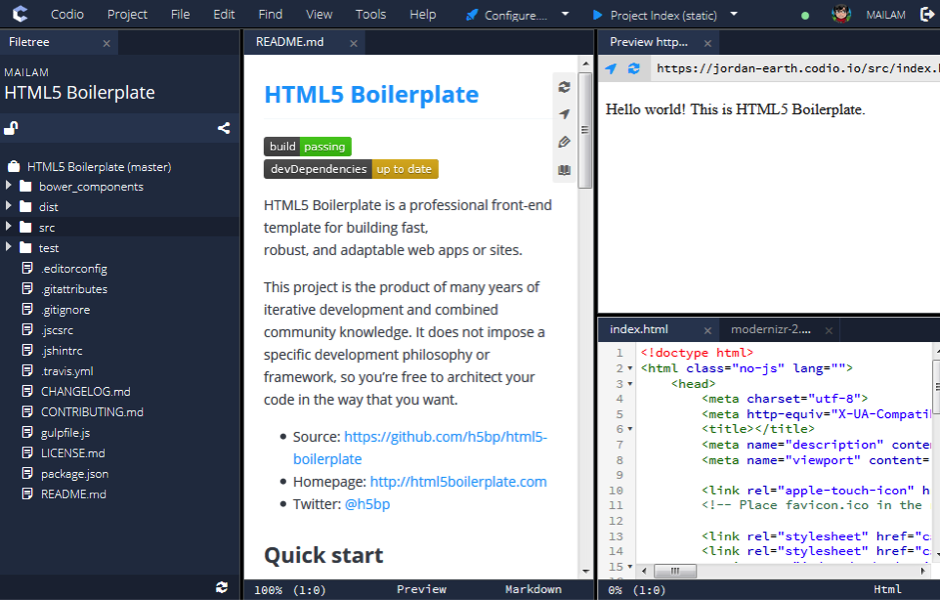The image size is (941, 600).
Task: Open the .jshintrc file
Action: coord(62,350)
